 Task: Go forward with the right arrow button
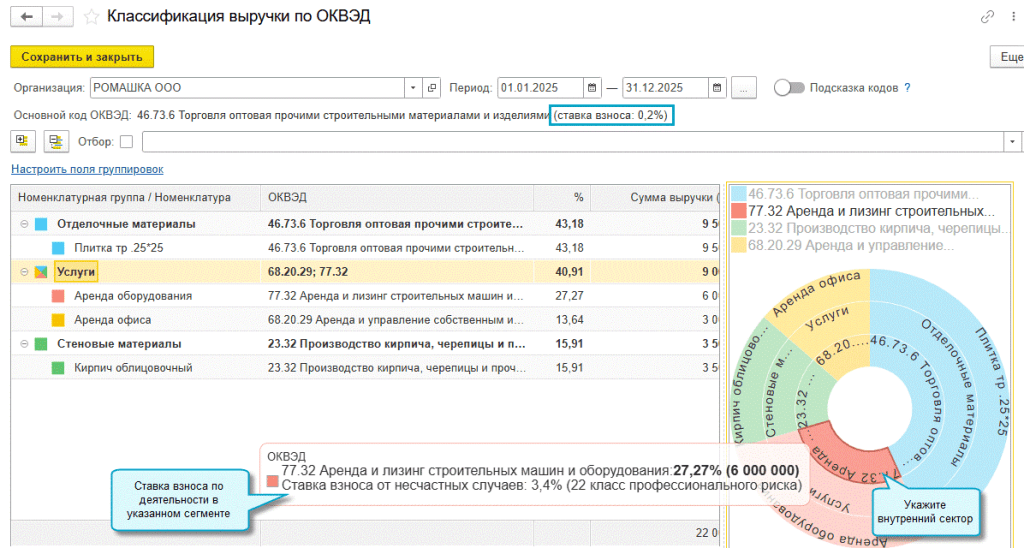point(57,16)
